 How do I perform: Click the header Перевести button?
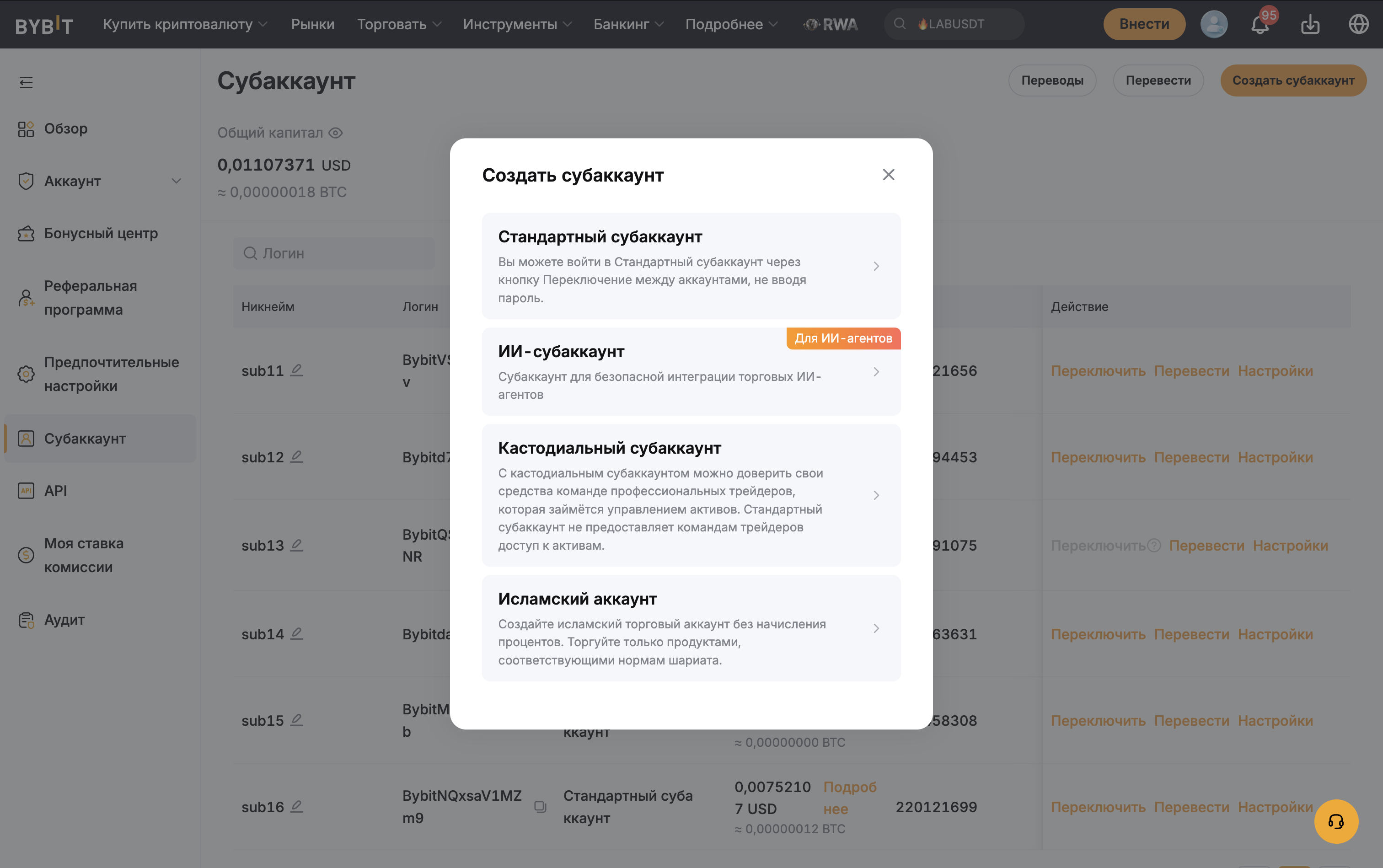1158,80
